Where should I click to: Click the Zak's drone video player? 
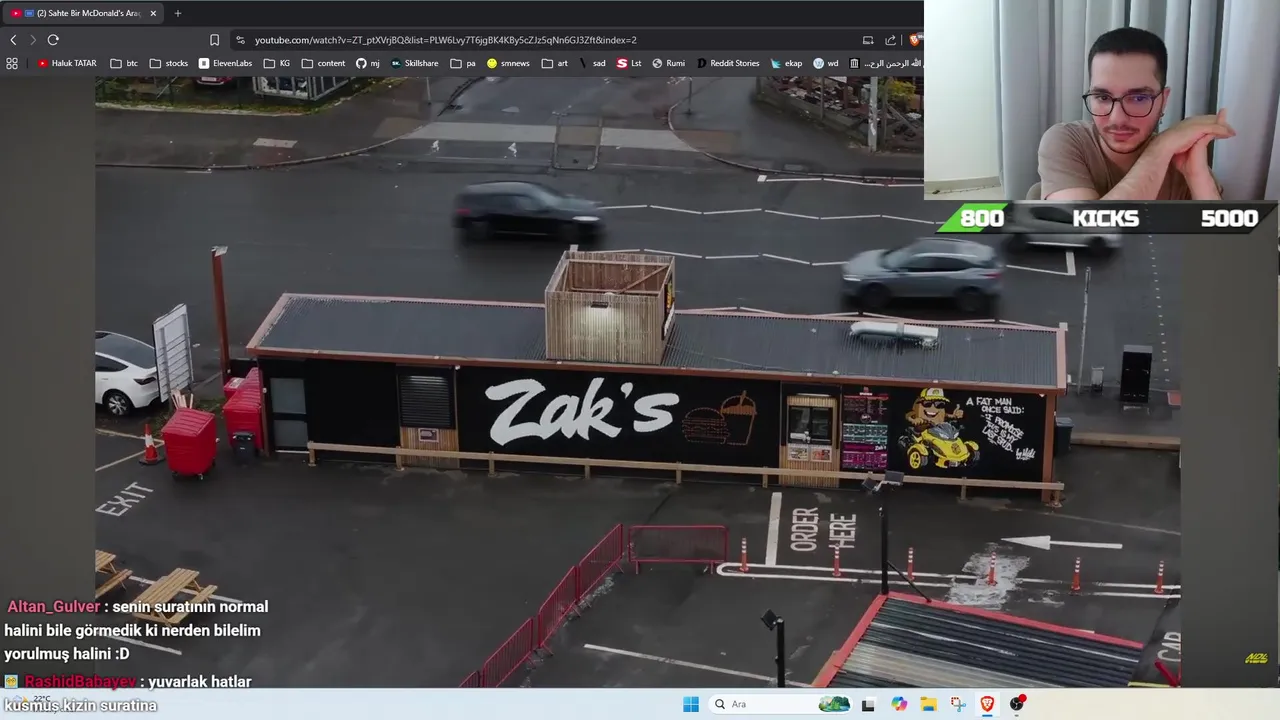(x=637, y=382)
